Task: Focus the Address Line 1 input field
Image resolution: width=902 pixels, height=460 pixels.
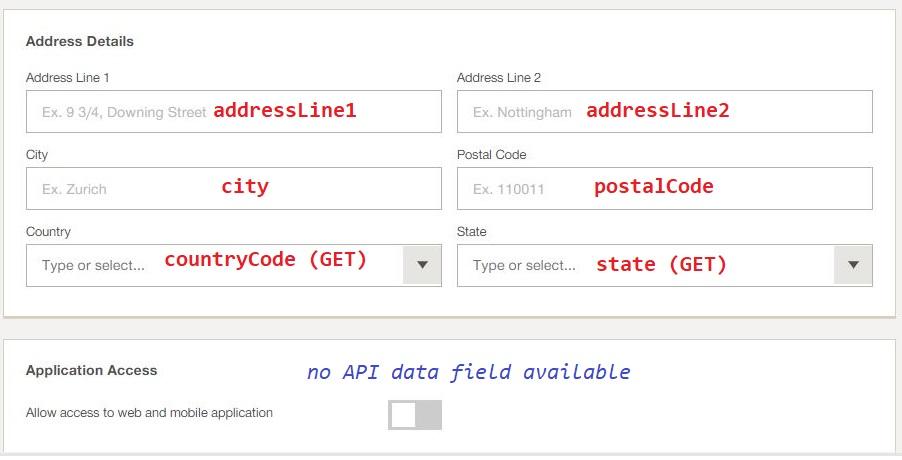Action: pyautogui.click(x=234, y=112)
